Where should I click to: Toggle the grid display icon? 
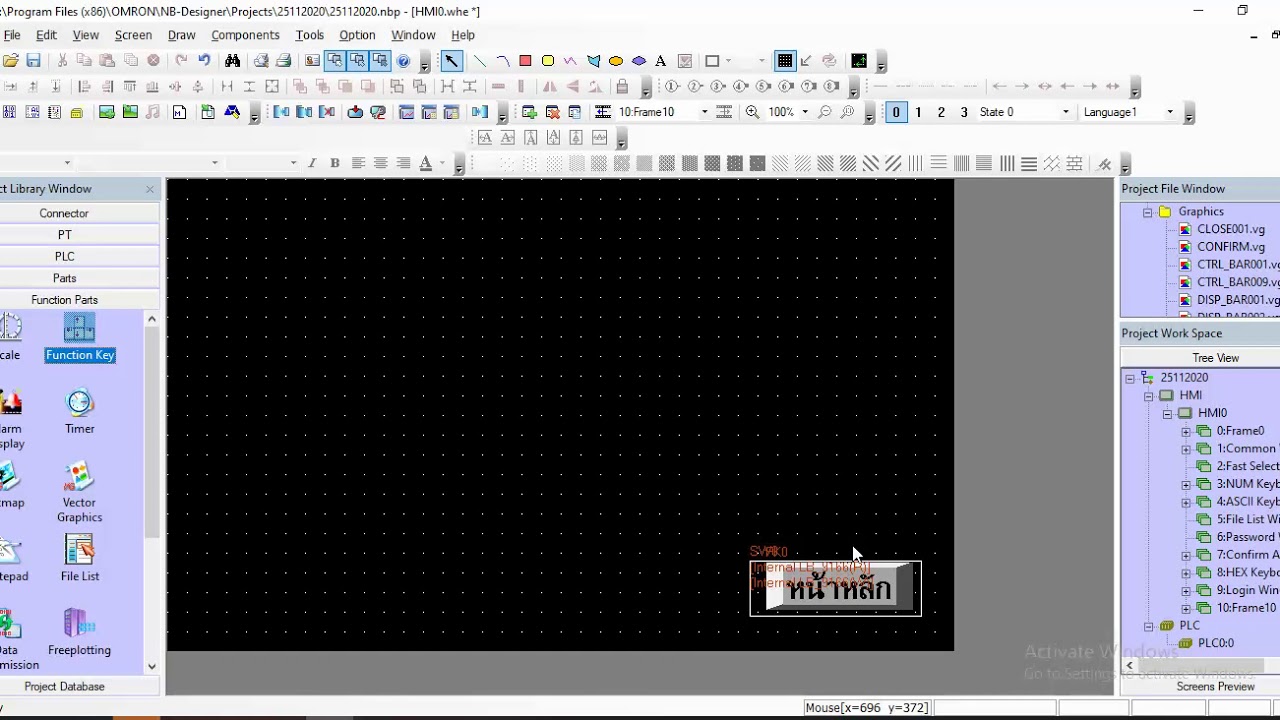785,61
